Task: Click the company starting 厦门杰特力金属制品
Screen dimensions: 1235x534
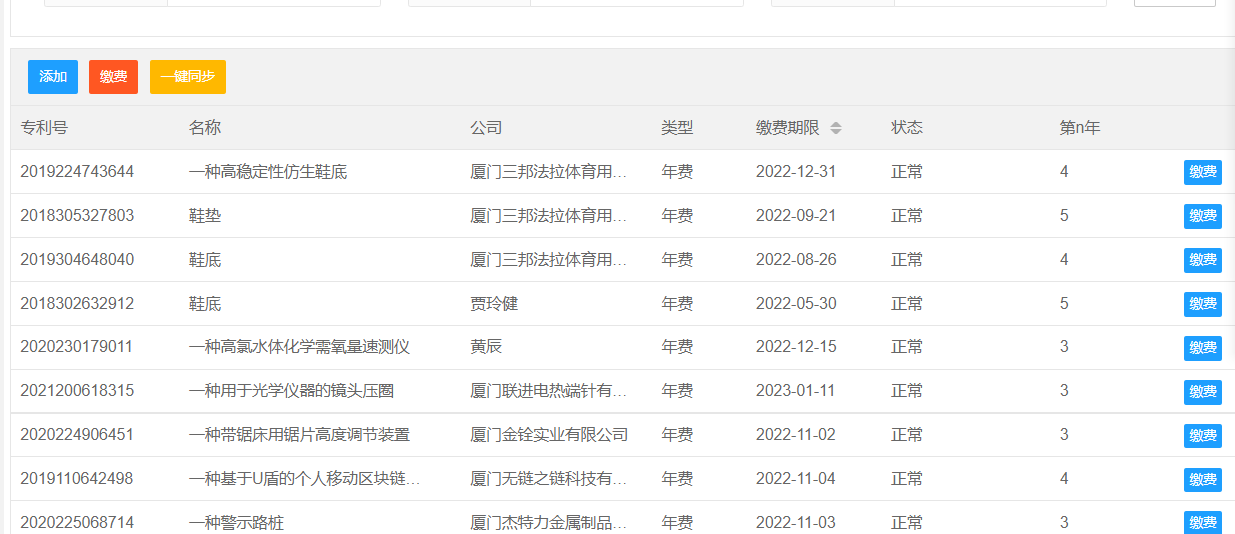Action: tap(549, 523)
